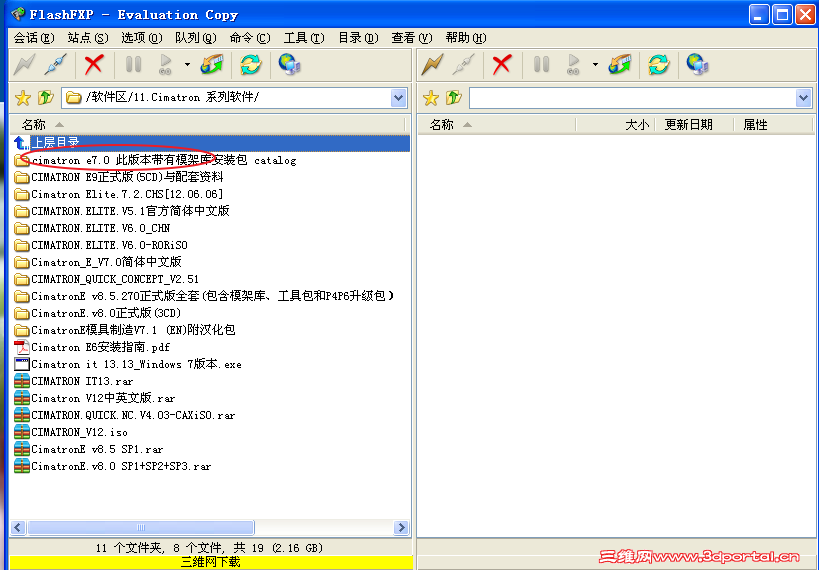Click the right pane Connect lightning icon
The image size is (819, 570).
point(432,65)
